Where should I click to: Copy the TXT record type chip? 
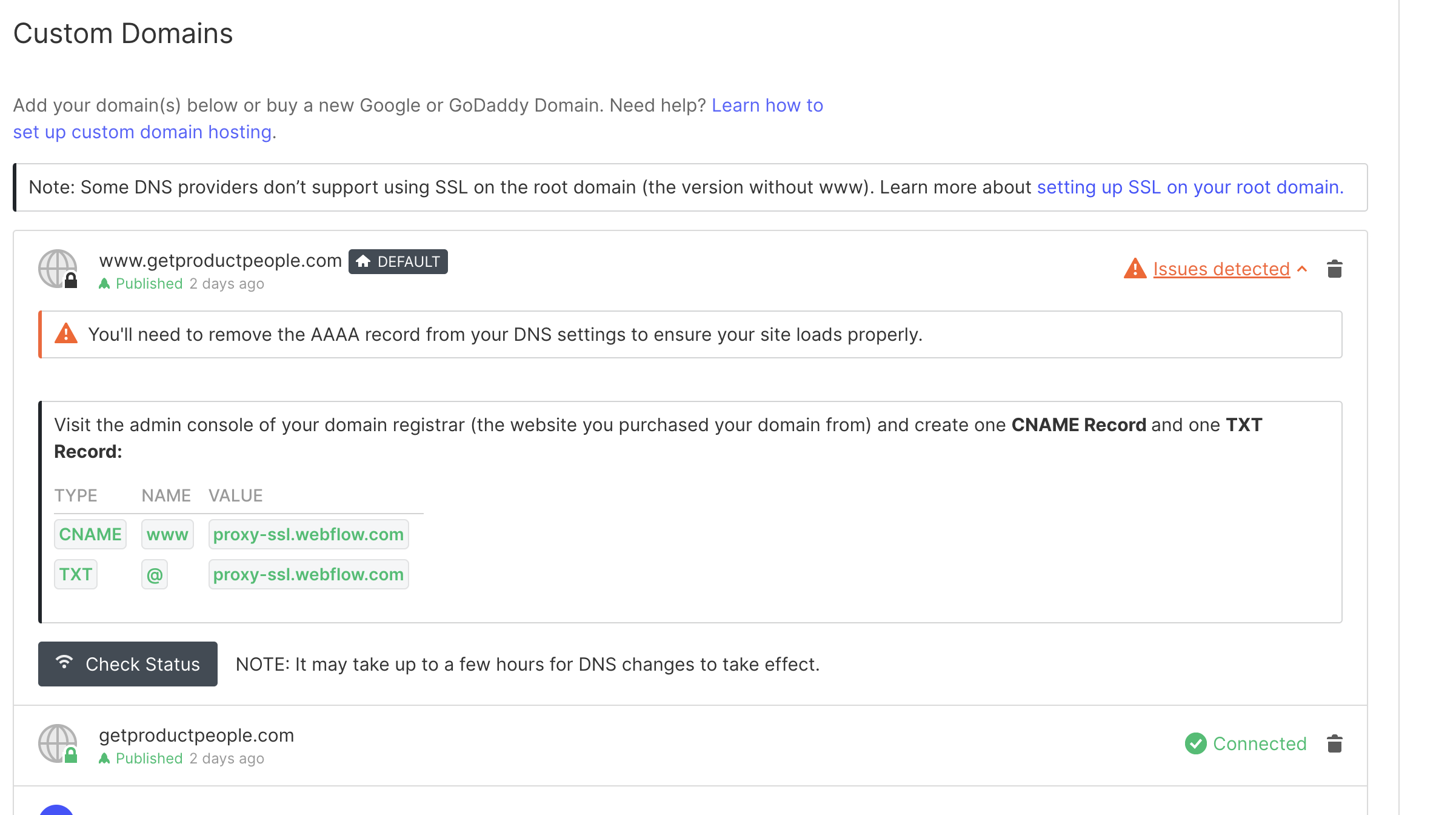(x=76, y=574)
